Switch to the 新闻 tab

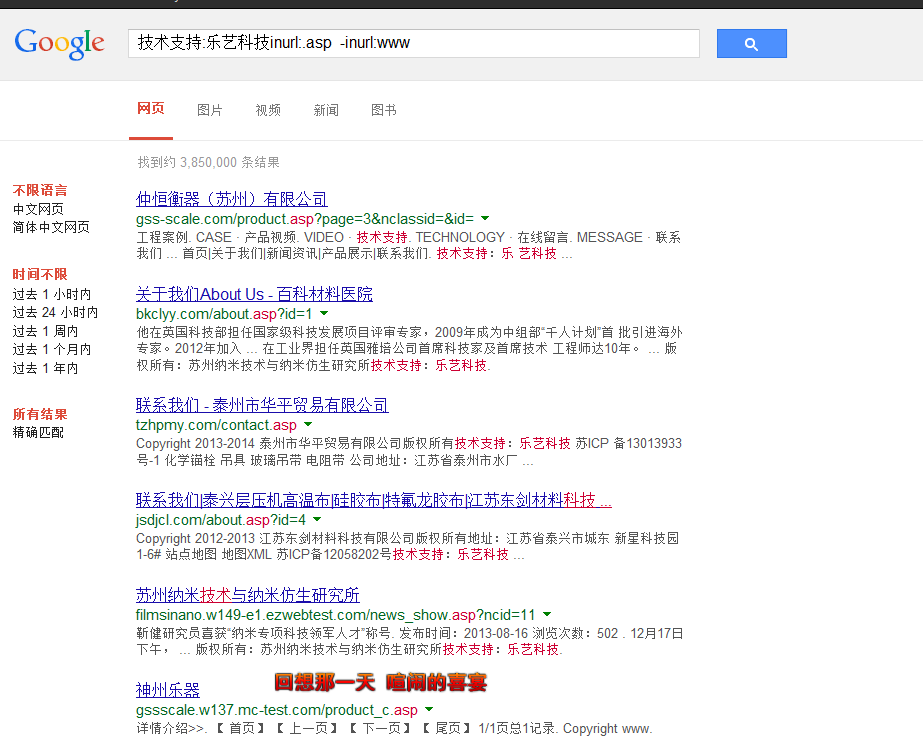click(x=326, y=110)
